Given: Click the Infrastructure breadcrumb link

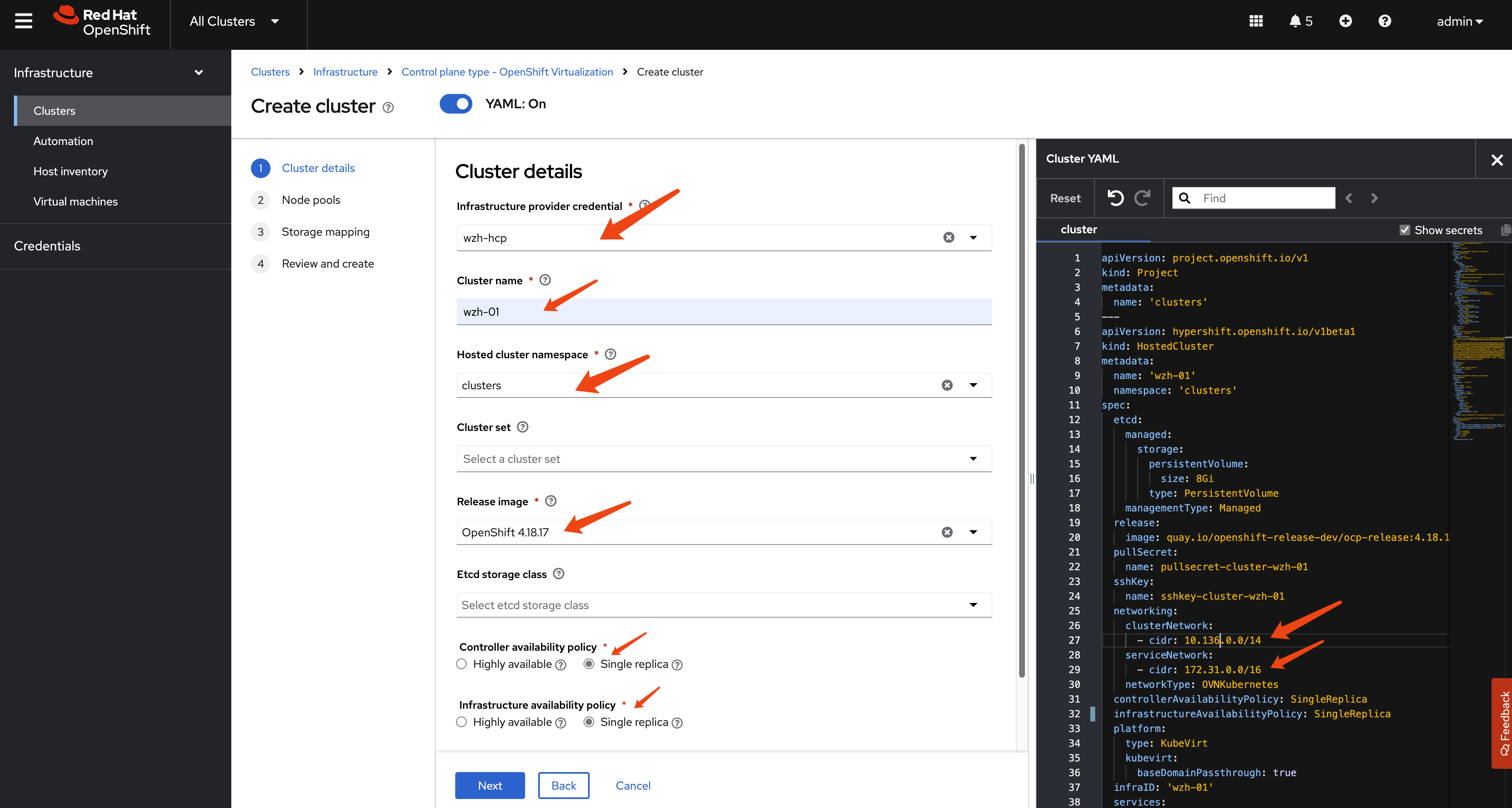Looking at the screenshot, I should [345, 71].
